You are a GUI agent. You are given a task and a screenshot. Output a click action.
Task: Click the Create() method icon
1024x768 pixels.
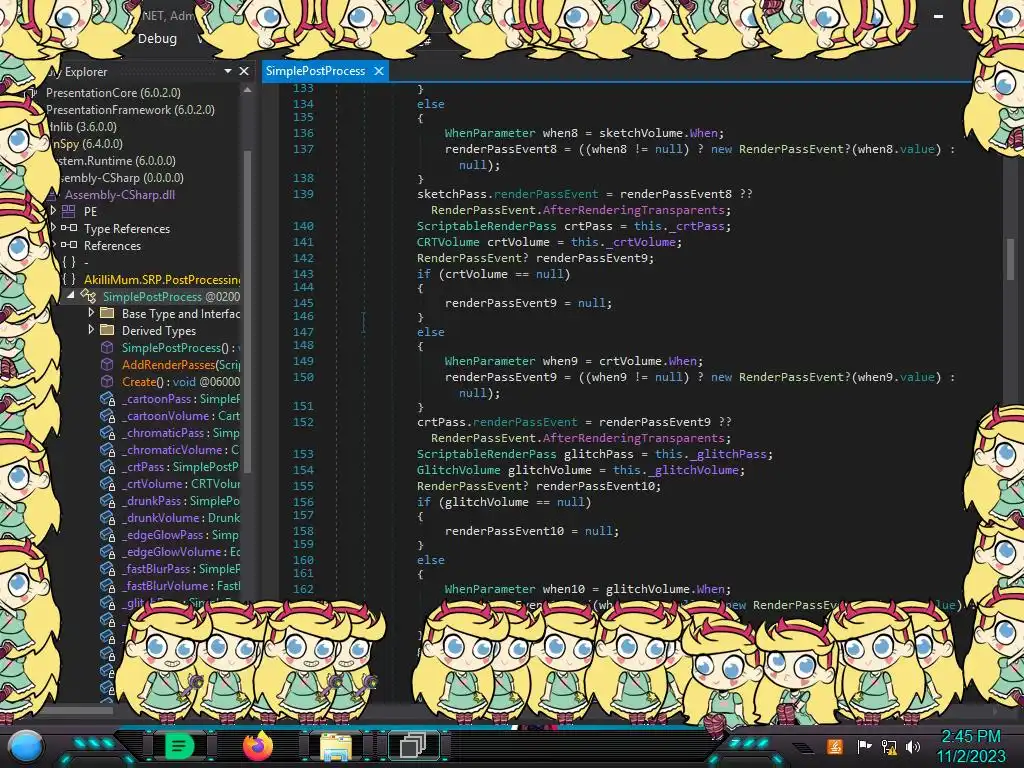(x=107, y=381)
